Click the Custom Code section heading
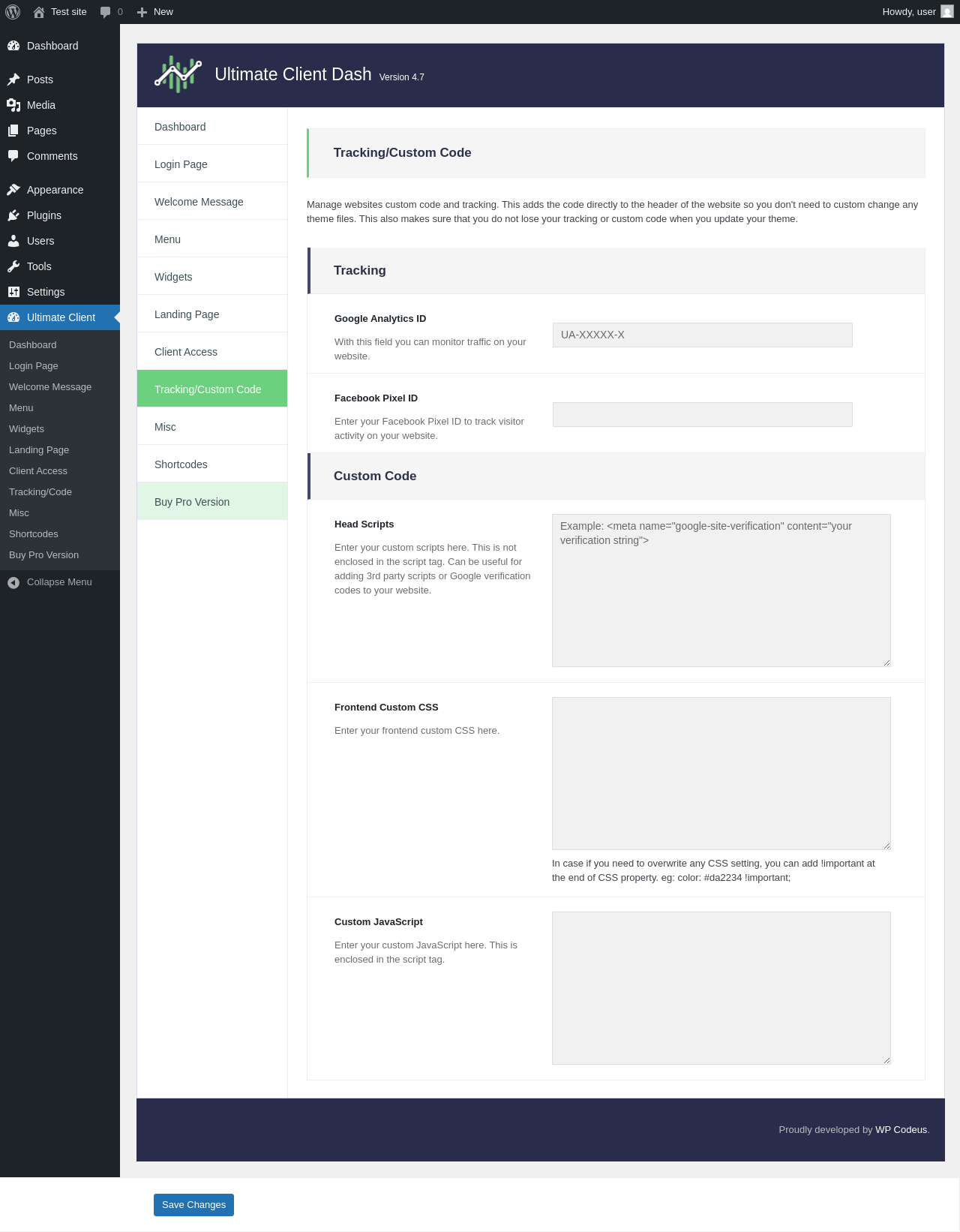Screen dimensions: 960x1232 pyautogui.click(x=375, y=476)
